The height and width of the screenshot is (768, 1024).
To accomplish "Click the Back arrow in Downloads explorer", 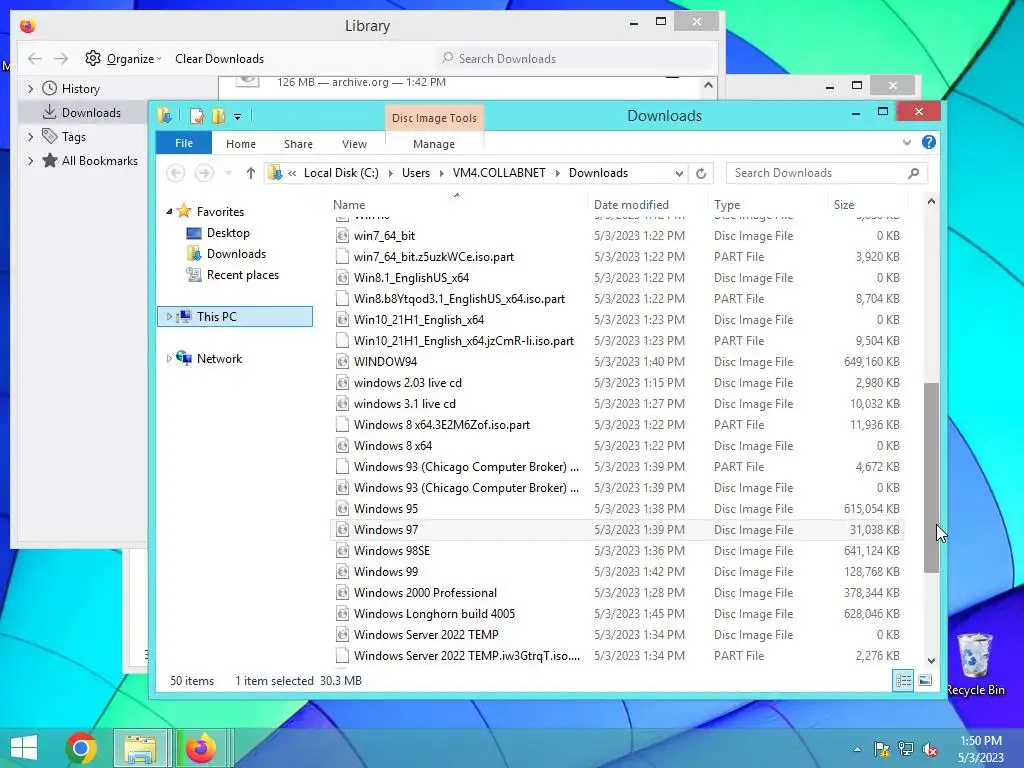I will tap(175, 173).
